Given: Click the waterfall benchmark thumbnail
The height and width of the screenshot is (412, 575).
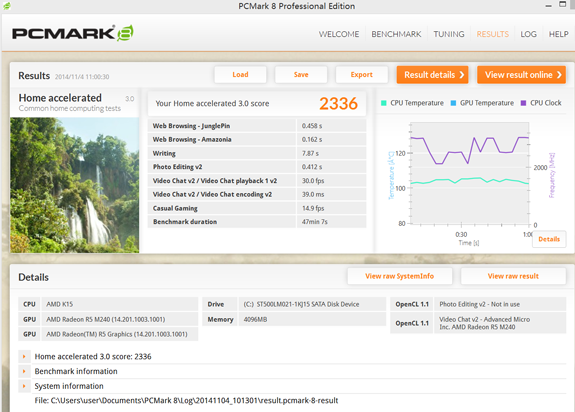Looking at the screenshot, I should pyautogui.click(x=74, y=185).
